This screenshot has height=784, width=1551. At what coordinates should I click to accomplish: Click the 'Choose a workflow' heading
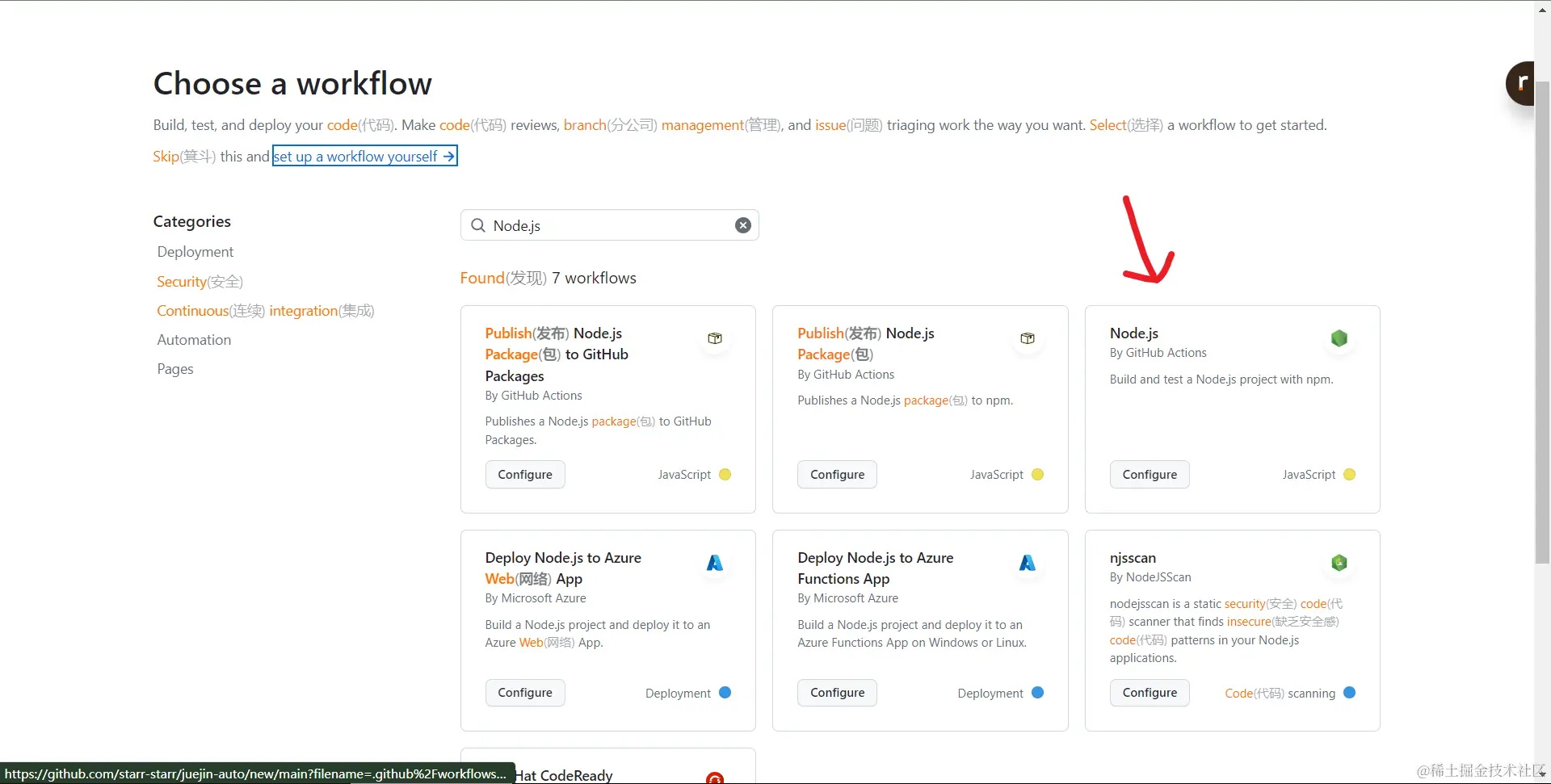point(292,83)
